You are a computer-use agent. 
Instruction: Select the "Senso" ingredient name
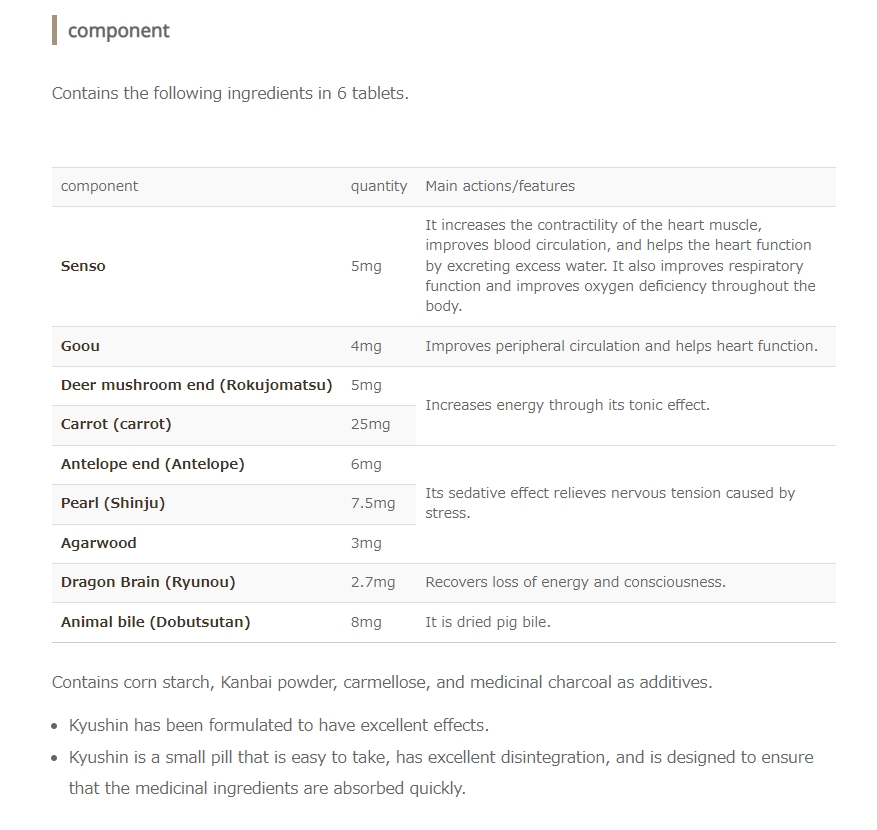(83, 266)
